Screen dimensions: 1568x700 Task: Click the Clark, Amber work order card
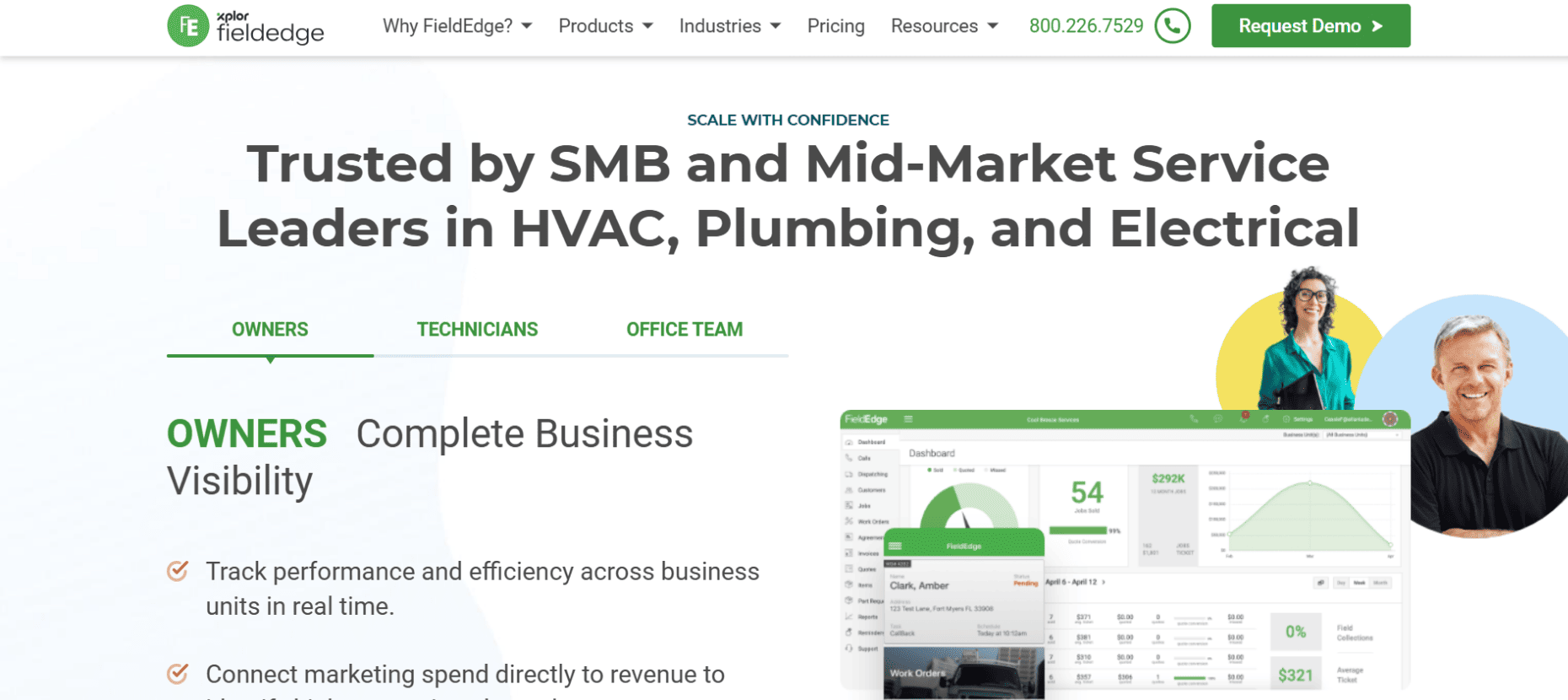tap(964, 600)
